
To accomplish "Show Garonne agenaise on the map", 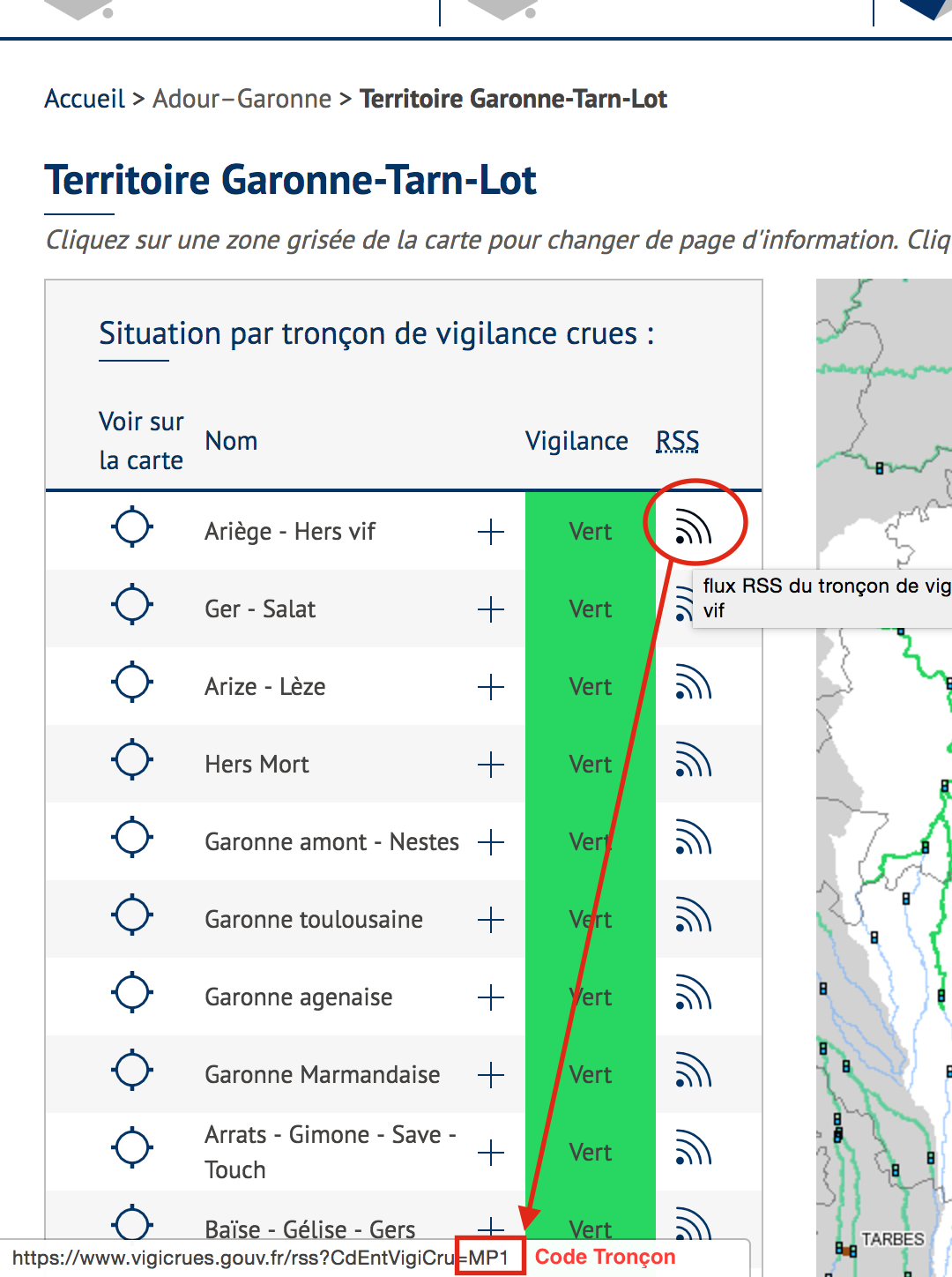I will [132, 994].
